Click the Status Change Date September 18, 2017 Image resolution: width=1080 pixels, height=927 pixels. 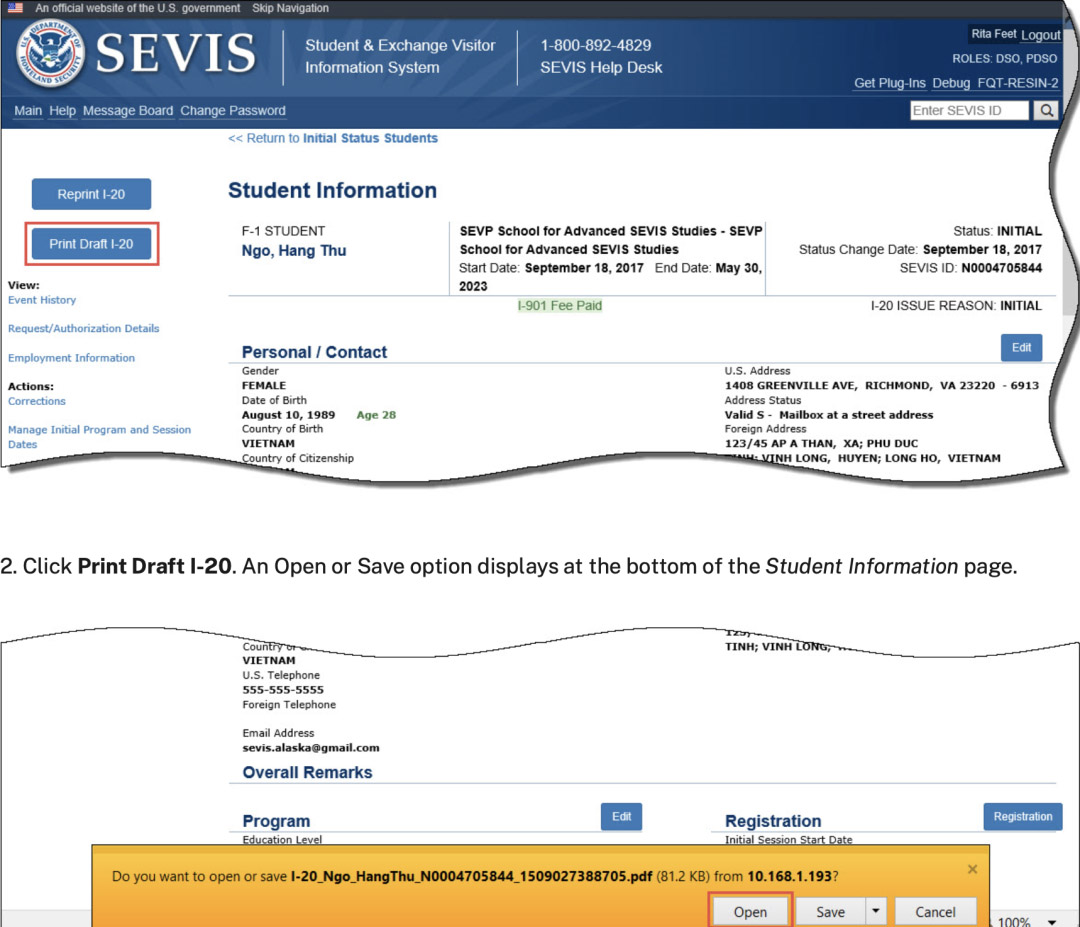[x=982, y=249]
